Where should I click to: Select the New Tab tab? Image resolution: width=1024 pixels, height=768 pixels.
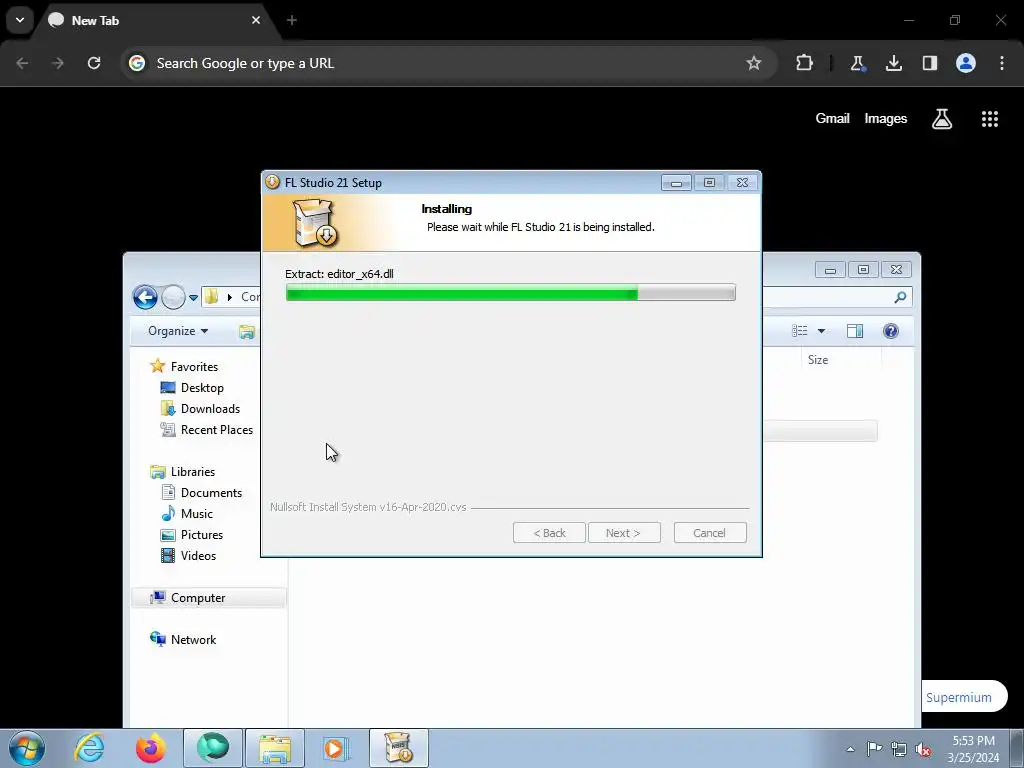click(x=154, y=20)
